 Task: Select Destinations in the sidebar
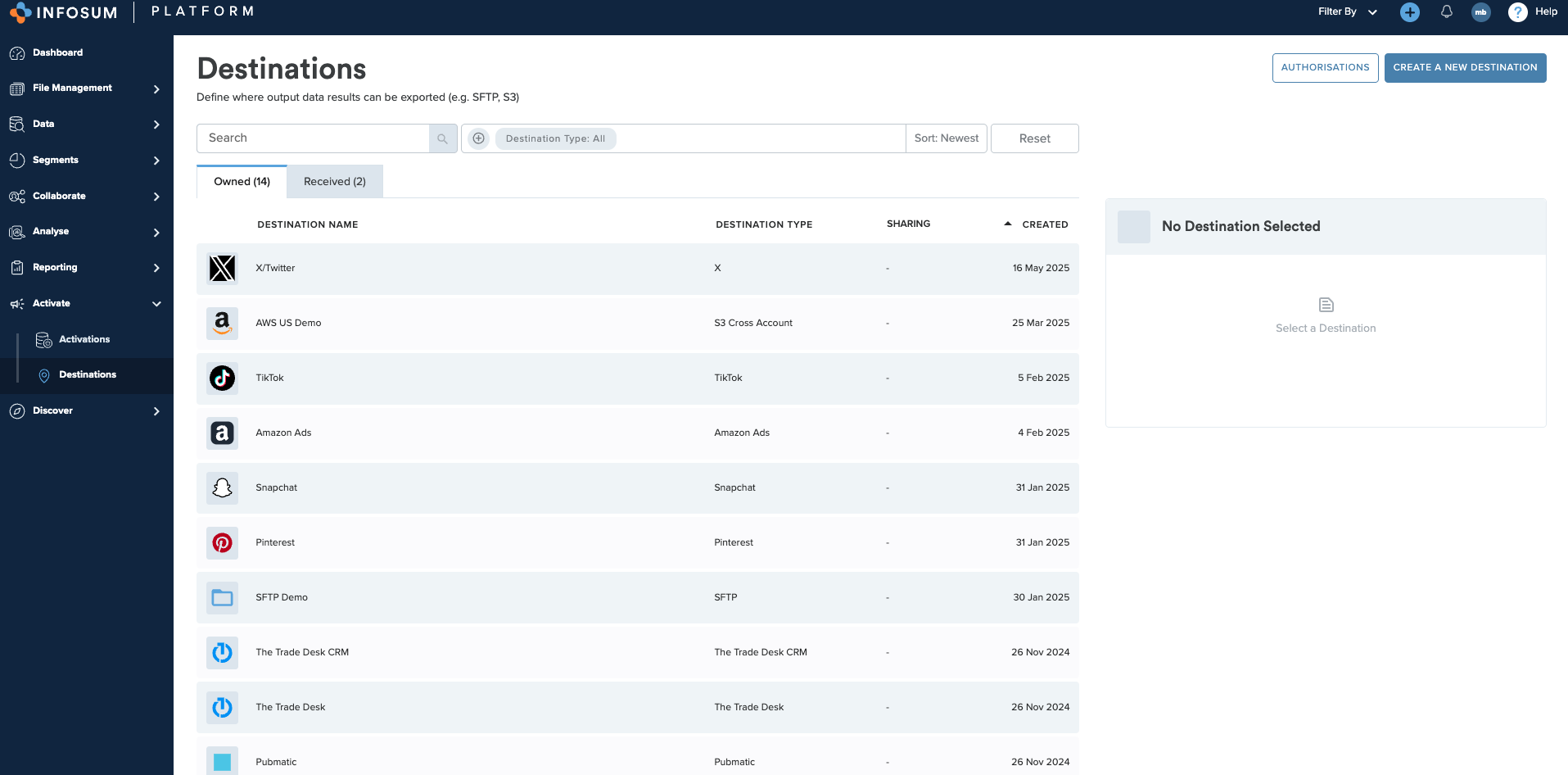pyautogui.click(x=88, y=374)
